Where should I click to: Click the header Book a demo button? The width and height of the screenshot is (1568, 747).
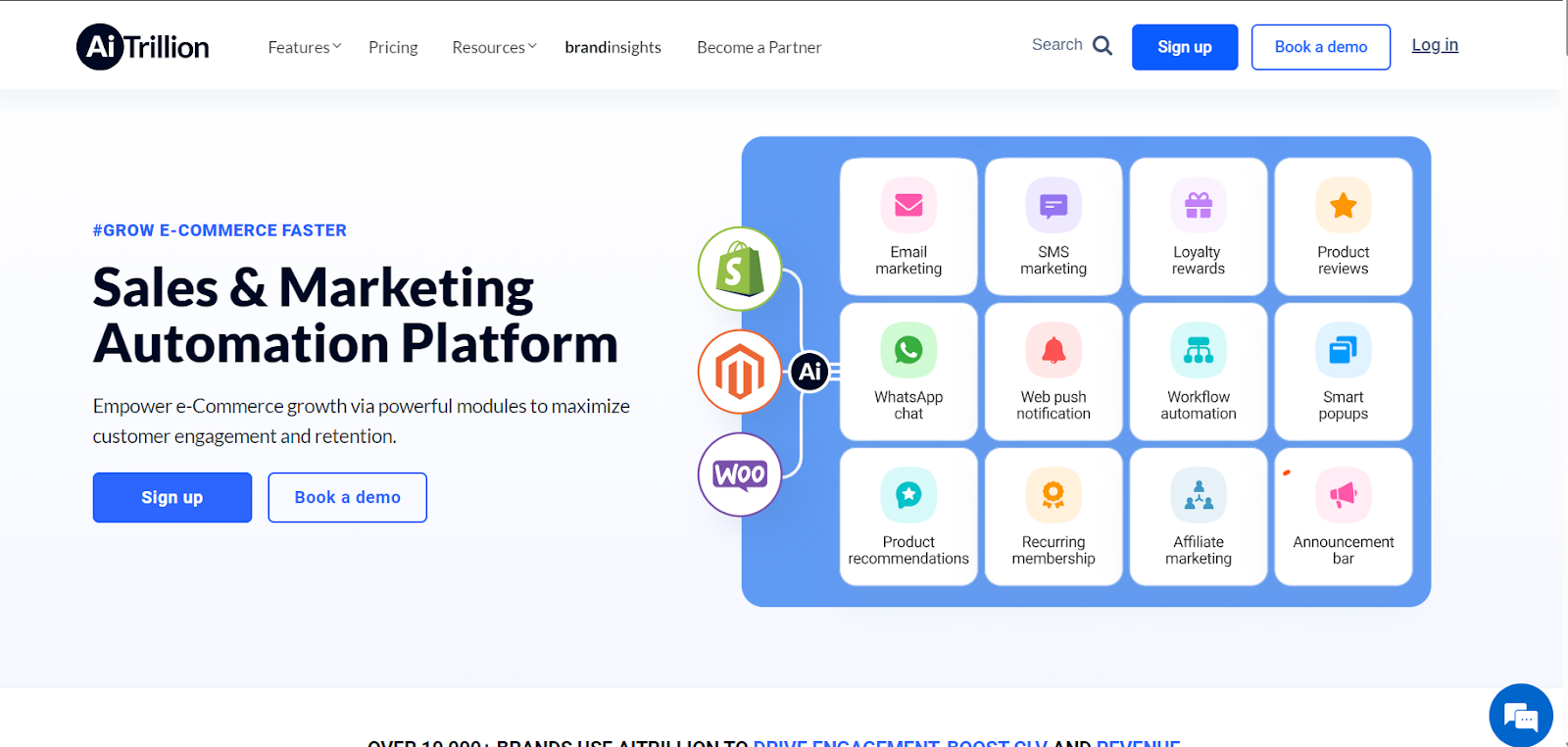pyautogui.click(x=1321, y=47)
